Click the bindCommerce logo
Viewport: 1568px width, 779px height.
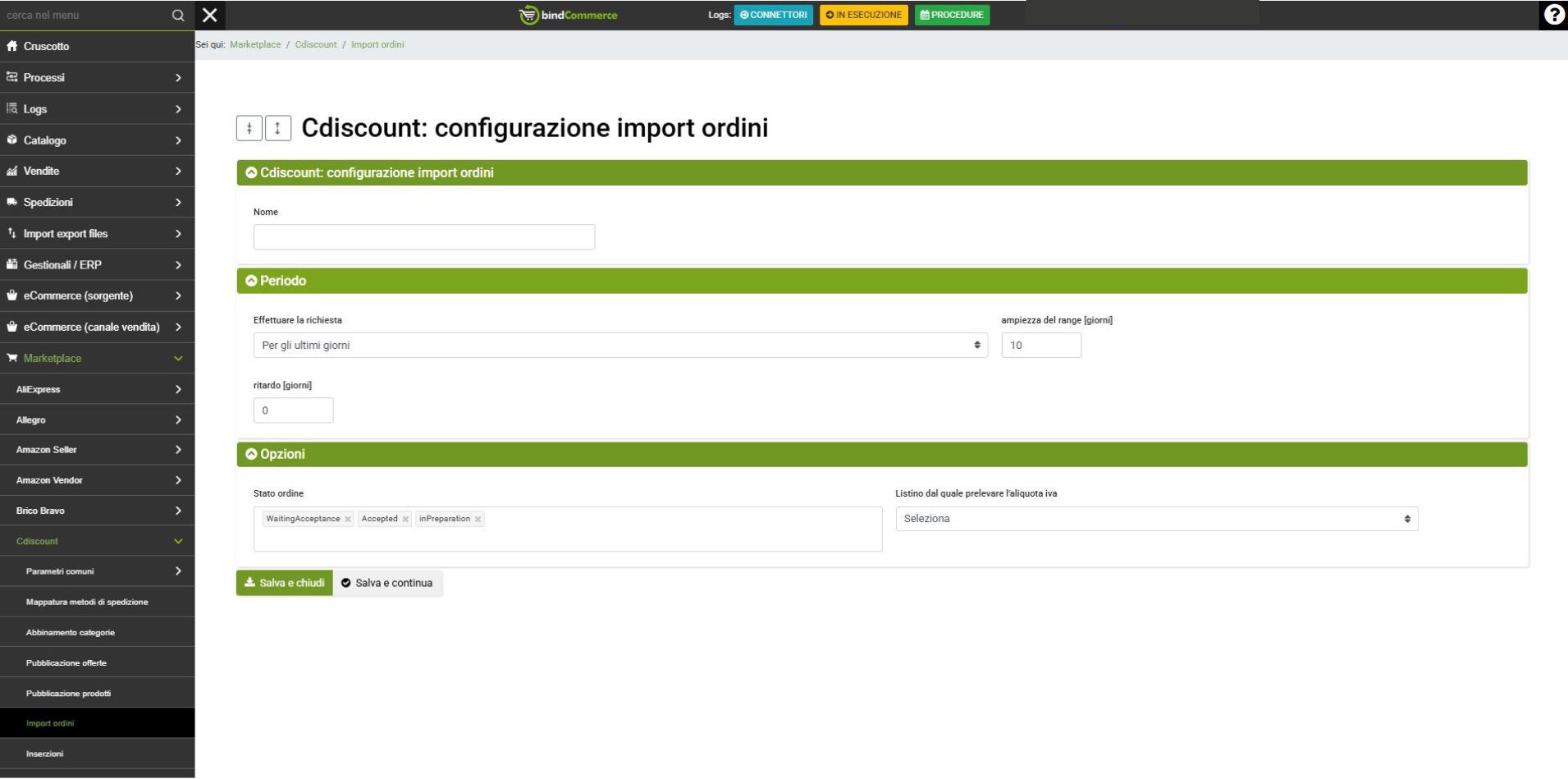[569, 15]
